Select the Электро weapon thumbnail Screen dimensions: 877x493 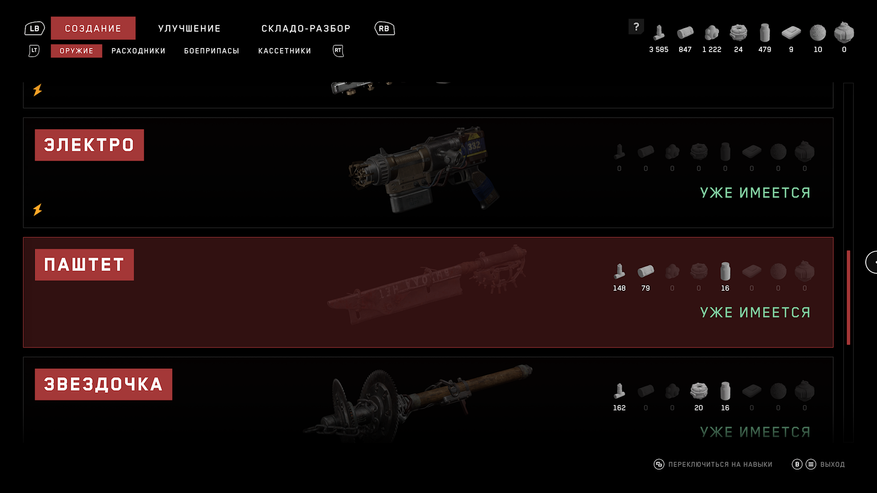pos(425,169)
